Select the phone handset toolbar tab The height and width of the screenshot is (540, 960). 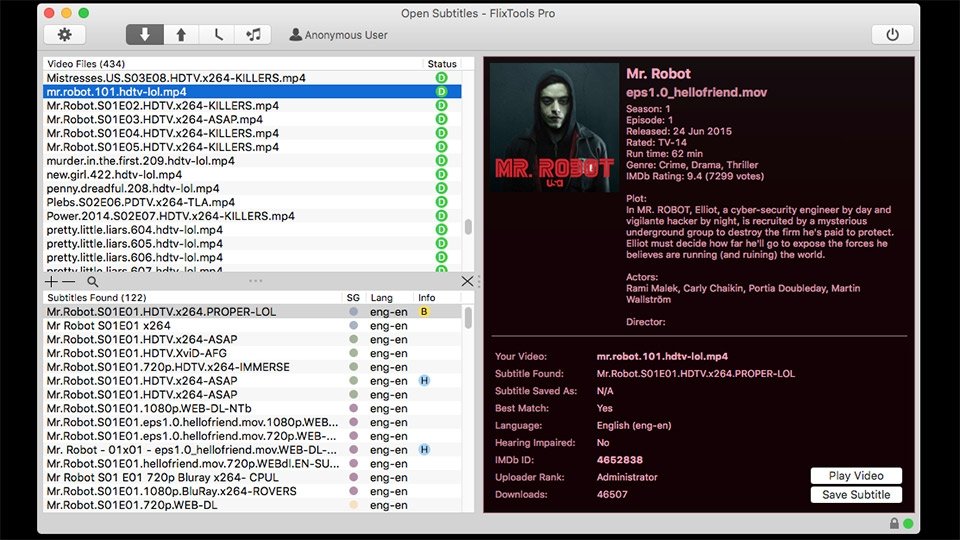tap(217, 35)
